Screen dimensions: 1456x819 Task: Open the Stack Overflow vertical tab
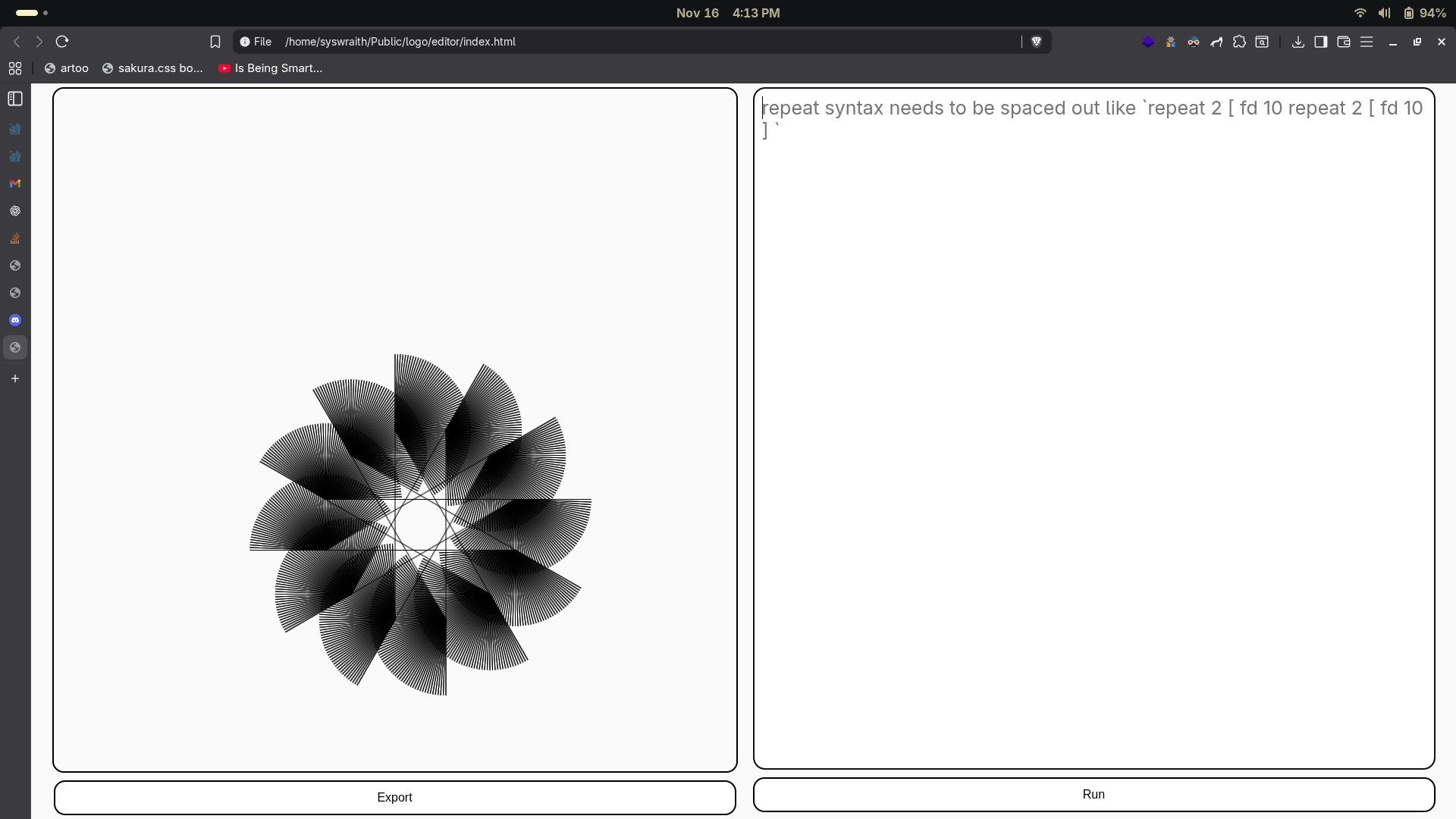coord(15,238)
